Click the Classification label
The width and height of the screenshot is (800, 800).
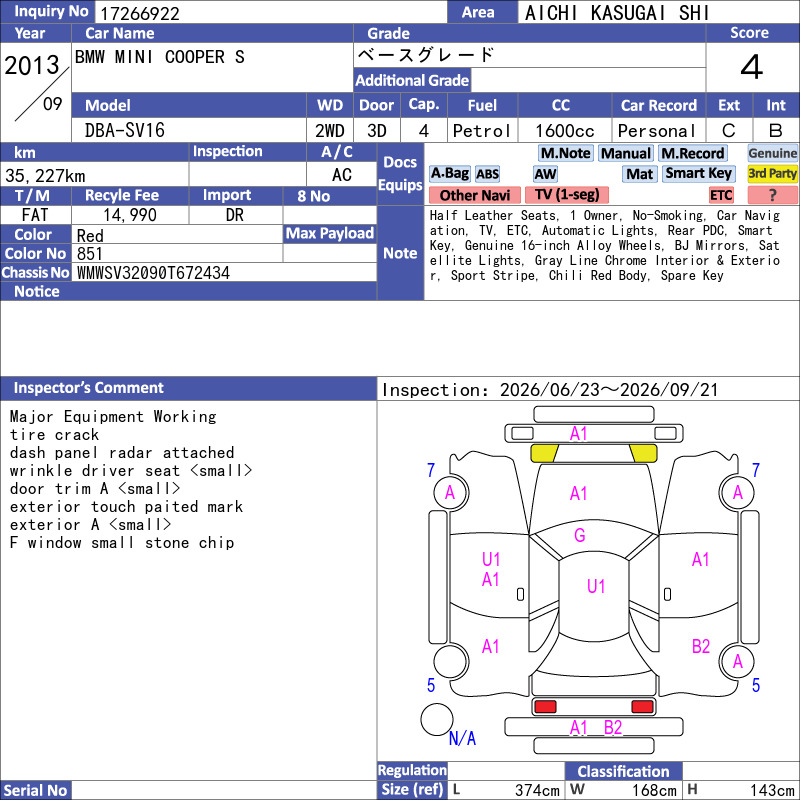pos(623,771)
